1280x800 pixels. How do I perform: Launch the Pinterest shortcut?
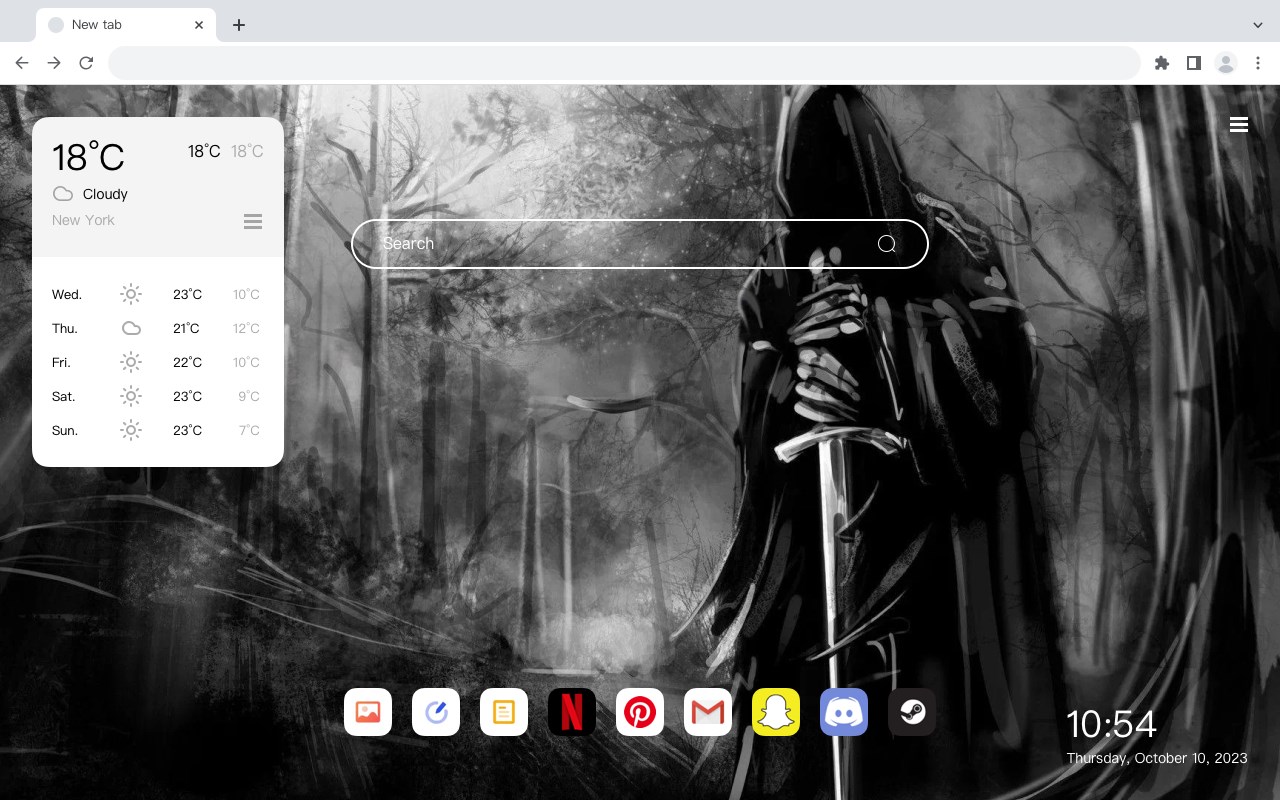(640, 712)
